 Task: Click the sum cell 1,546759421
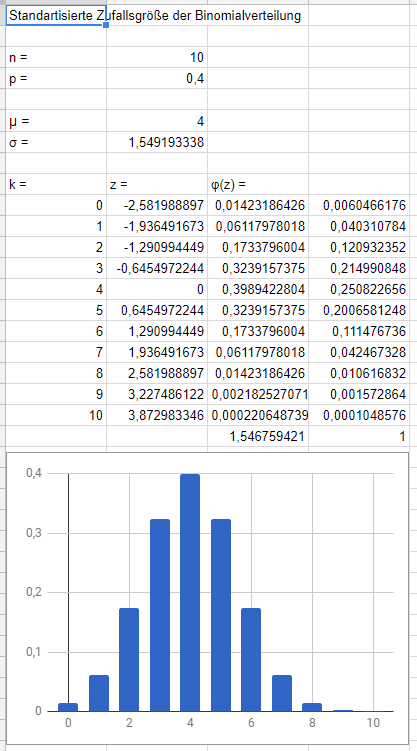click(x=258, y=436)
